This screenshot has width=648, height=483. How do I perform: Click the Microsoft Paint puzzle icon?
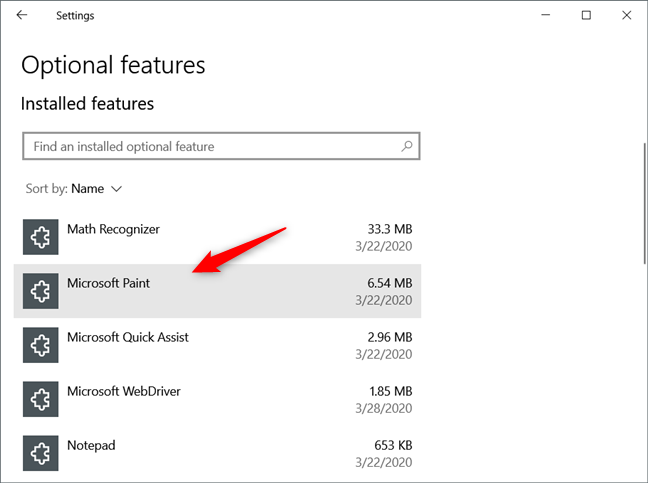40,291
